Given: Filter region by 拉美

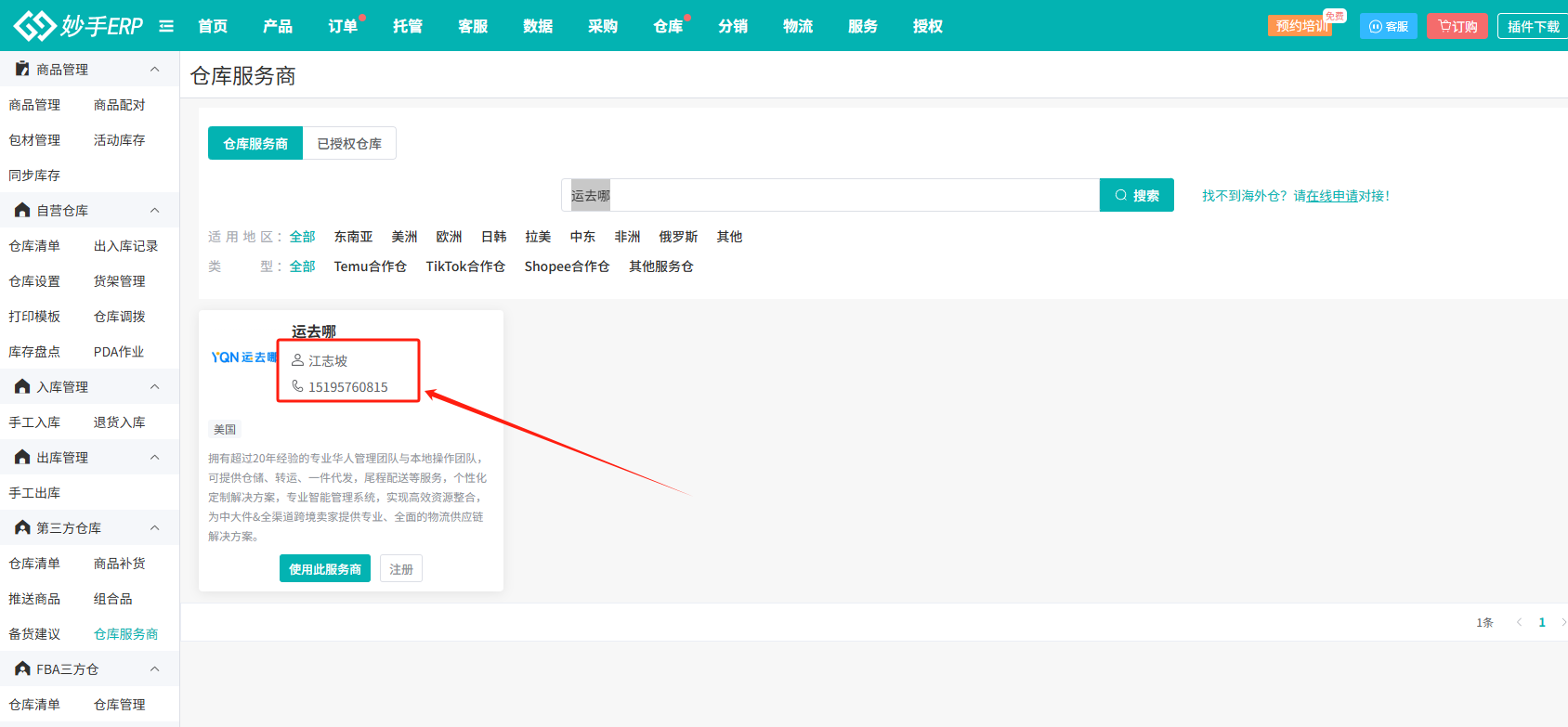Looking at the screenshot, I should coord(538,237).
